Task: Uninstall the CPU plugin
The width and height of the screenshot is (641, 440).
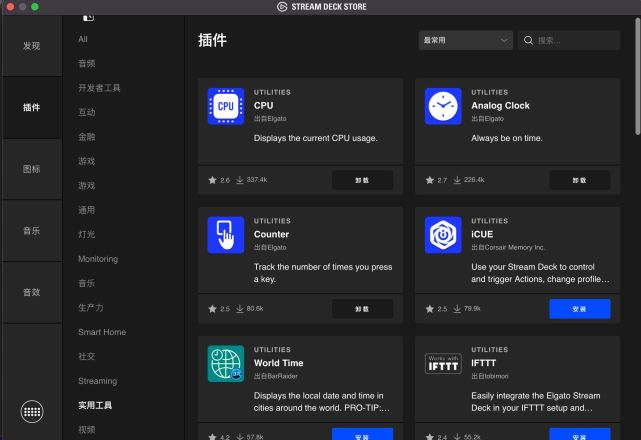Action: tap(362, 180)
